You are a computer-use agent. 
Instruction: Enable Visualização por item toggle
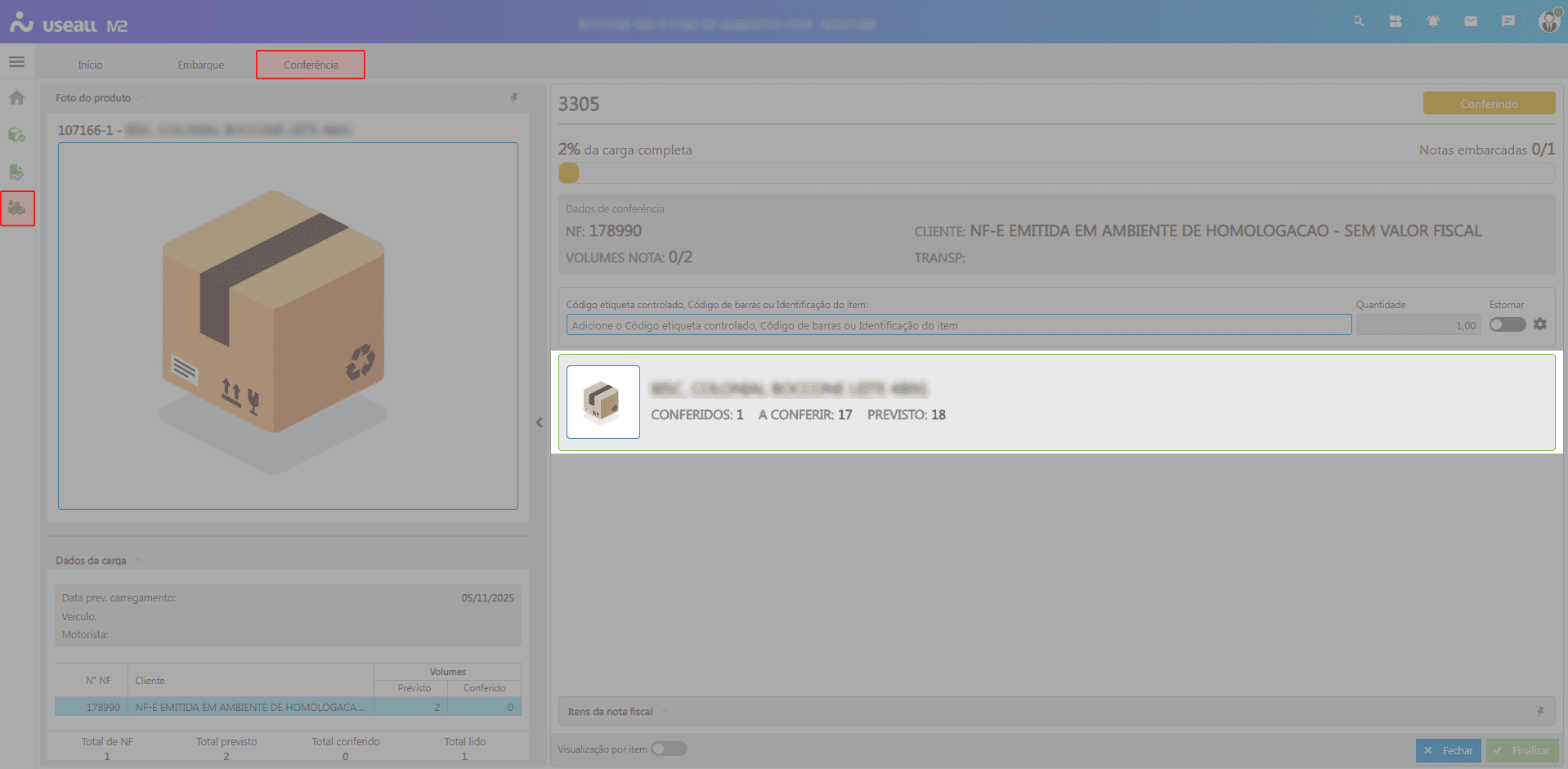669,749
